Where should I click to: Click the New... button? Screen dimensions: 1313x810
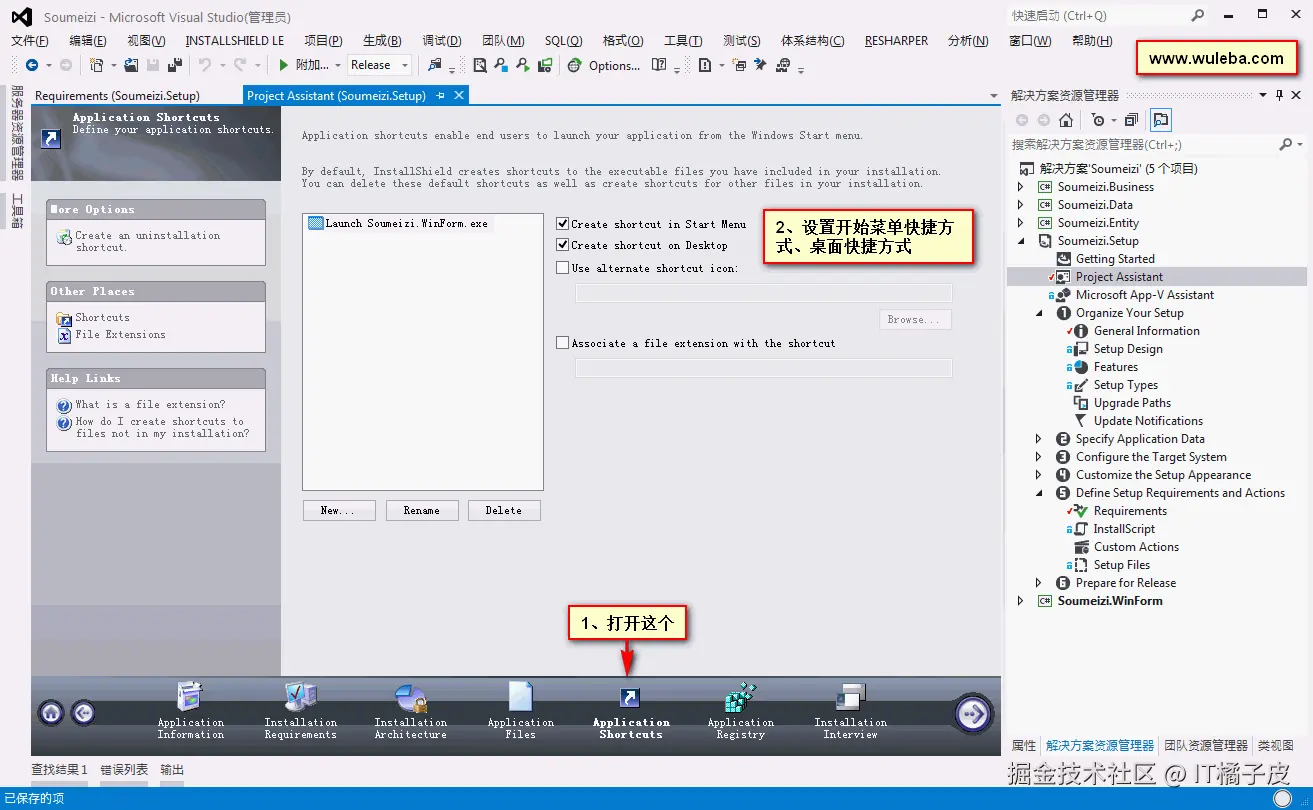click(x=338, y=510)
